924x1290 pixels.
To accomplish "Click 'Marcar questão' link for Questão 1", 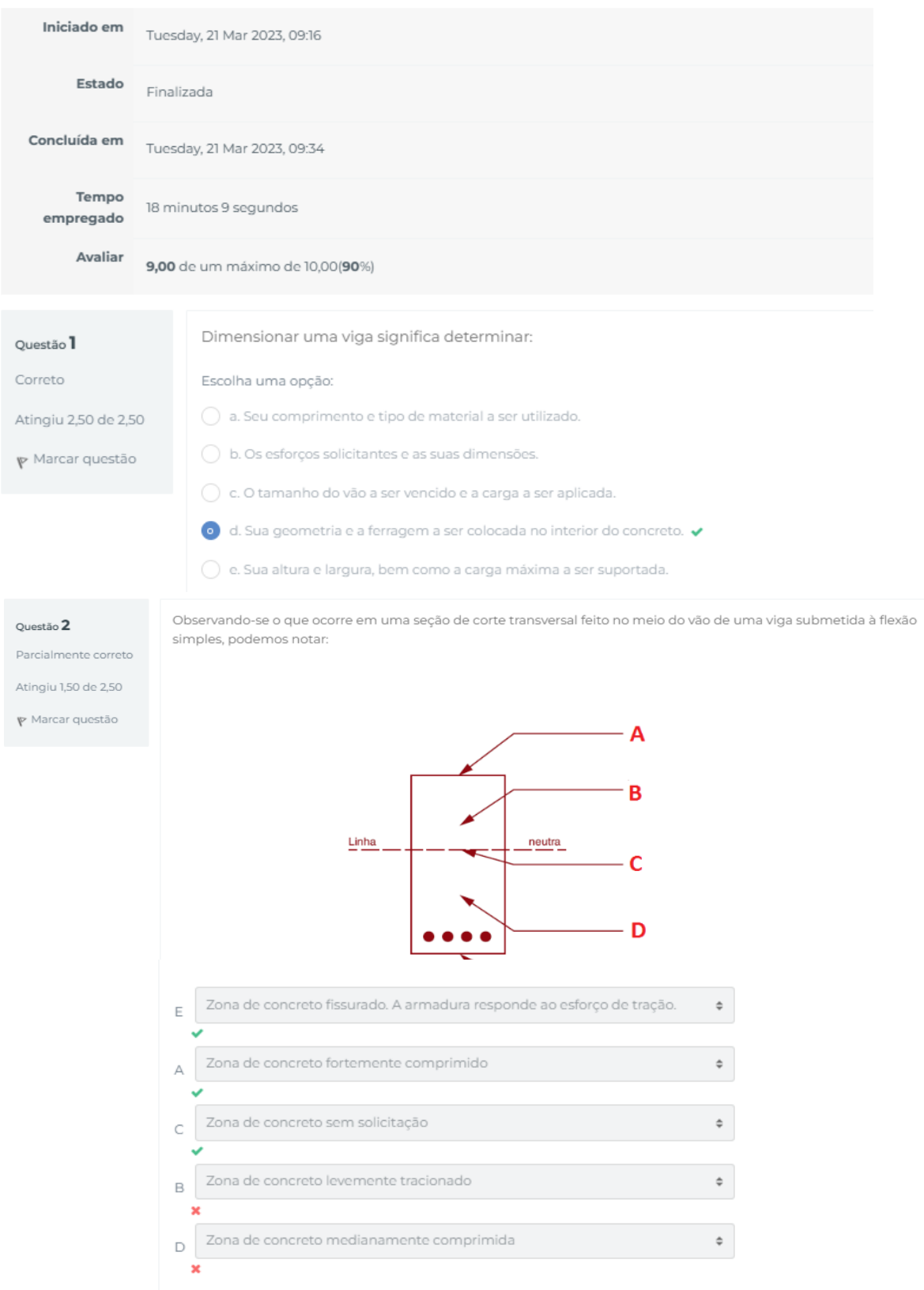I will click(x=85, y=459).
